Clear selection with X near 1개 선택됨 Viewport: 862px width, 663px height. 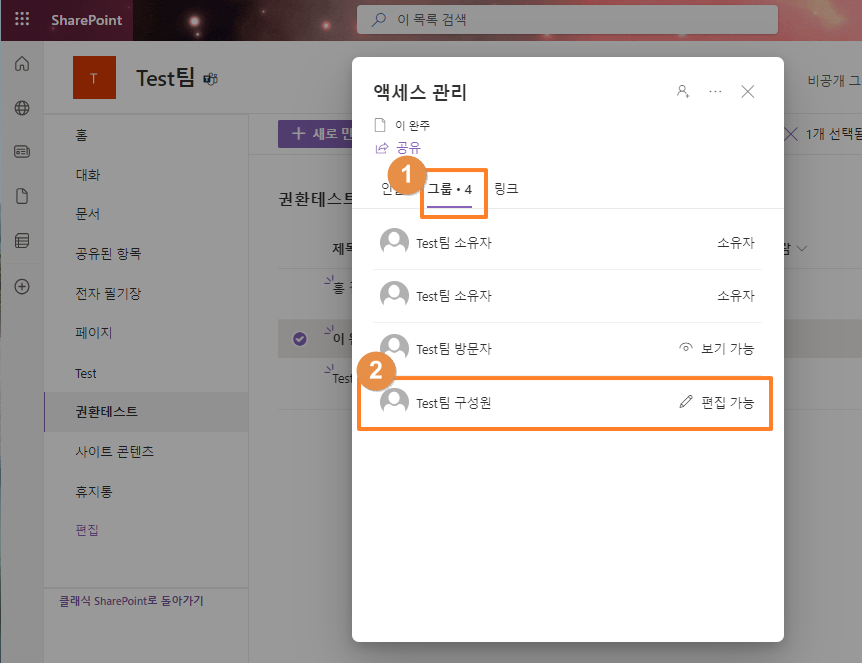(x=791, y=134)
